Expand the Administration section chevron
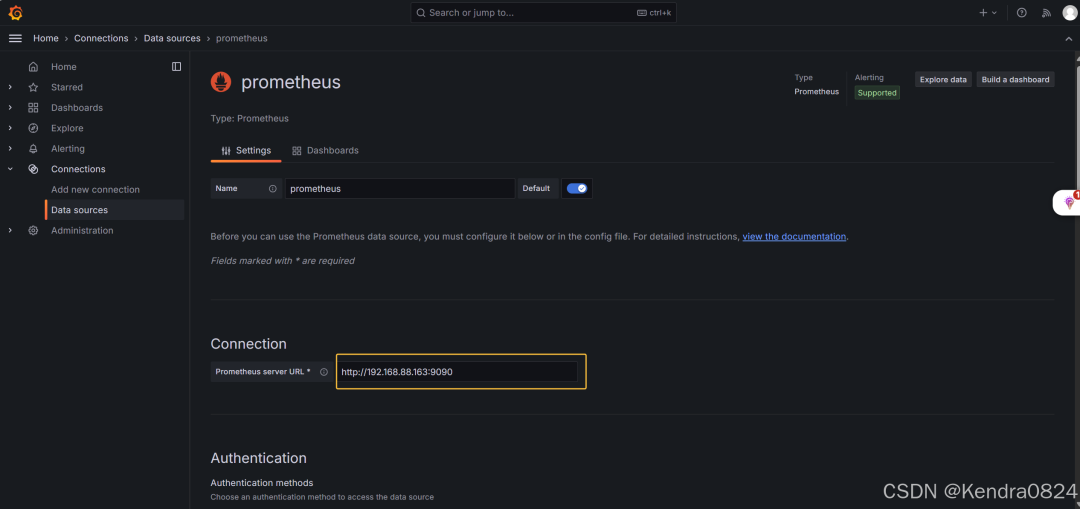1080x509 pixels. click(x=10, y=230)
